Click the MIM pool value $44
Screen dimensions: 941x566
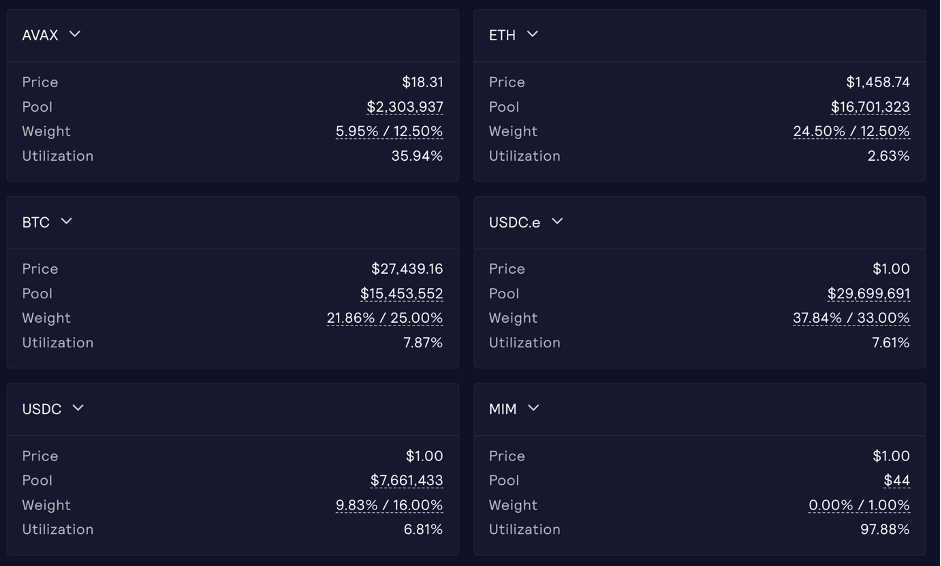(x=896, y=481)
